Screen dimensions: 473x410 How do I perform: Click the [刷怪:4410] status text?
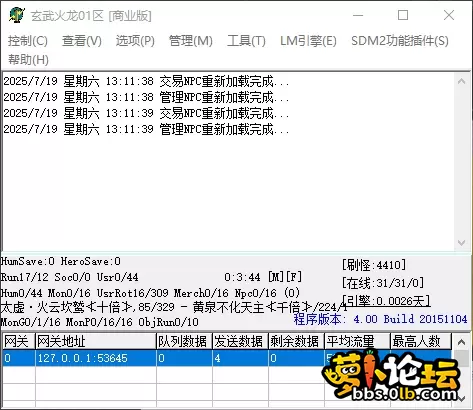(374, 265)
